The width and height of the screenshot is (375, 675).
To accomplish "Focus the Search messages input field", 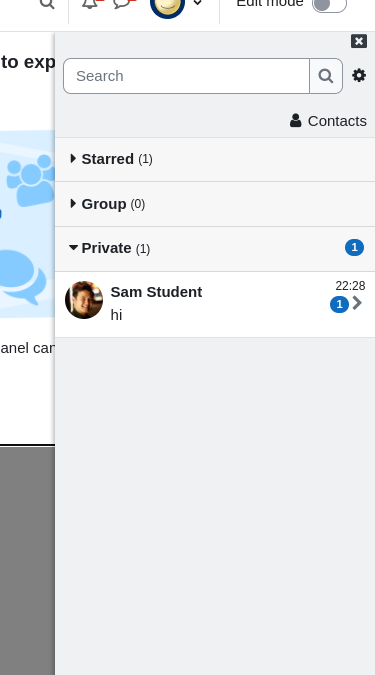I will click(x=186, y=76).
